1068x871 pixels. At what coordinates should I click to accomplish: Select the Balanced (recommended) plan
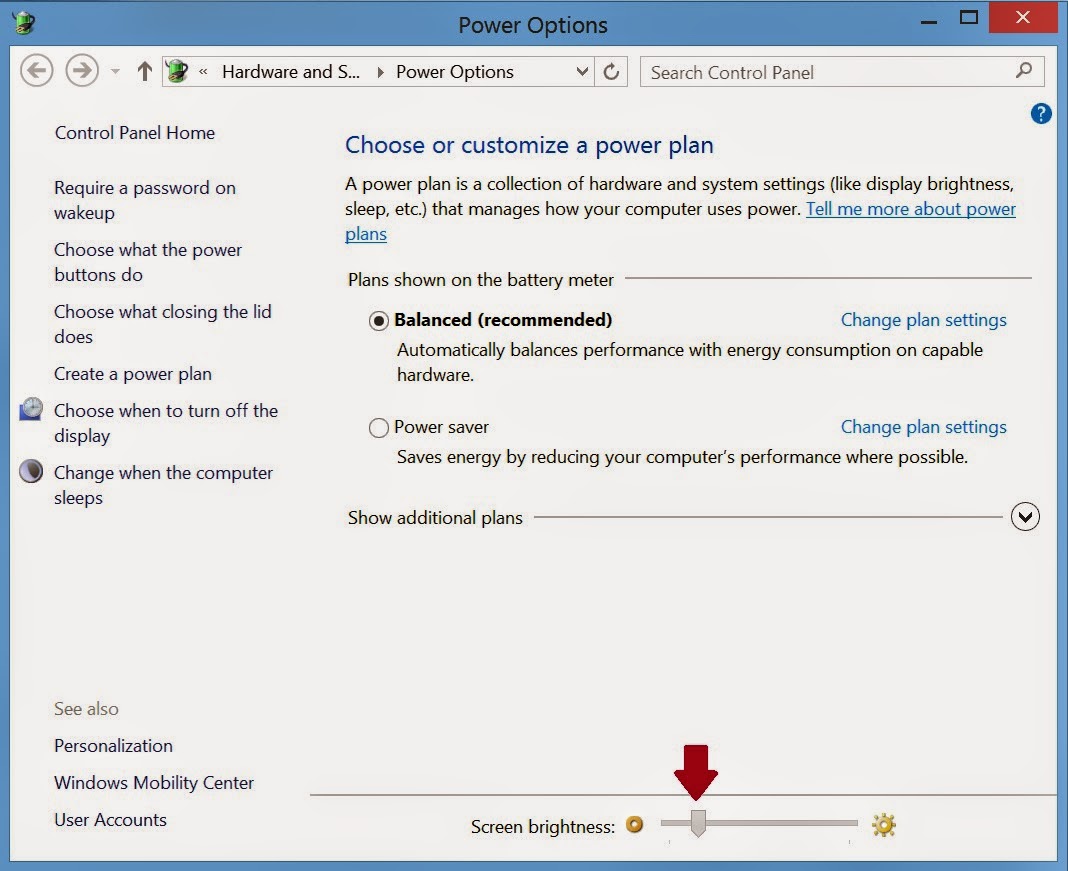379,320
